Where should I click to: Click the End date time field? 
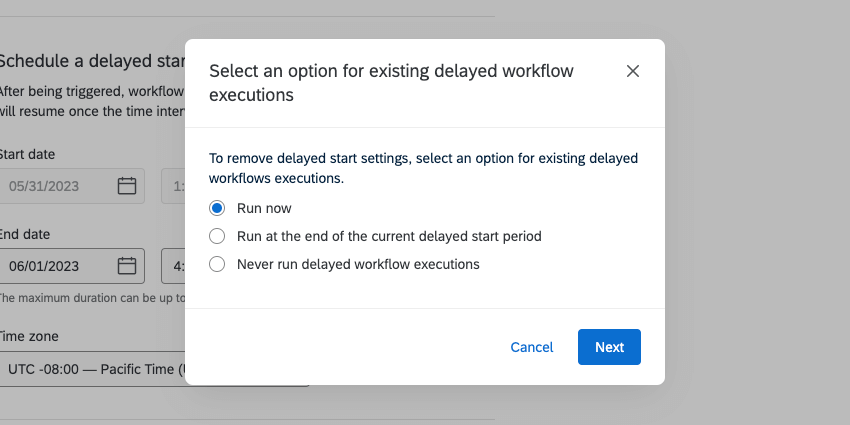(x=173, y=266)
